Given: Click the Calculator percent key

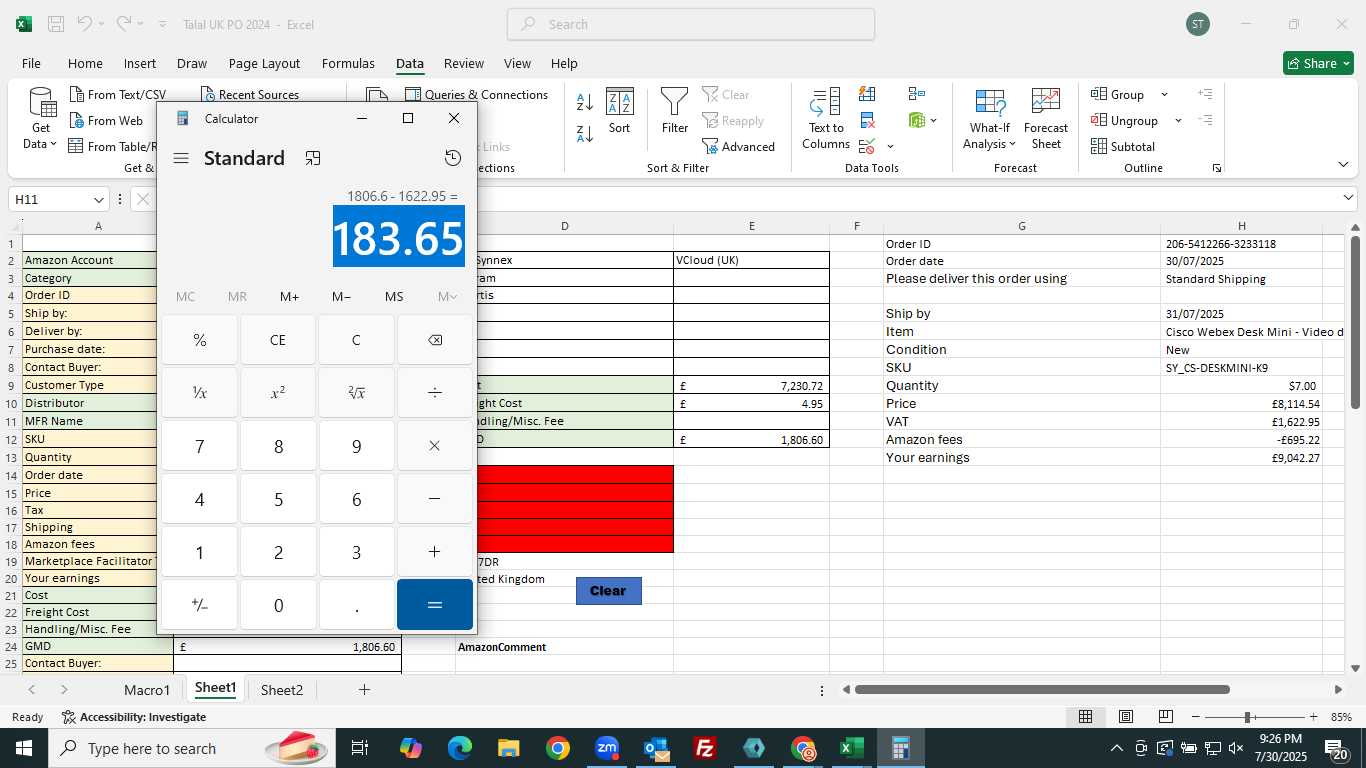Looking at the screenshot, I should 200,340.
